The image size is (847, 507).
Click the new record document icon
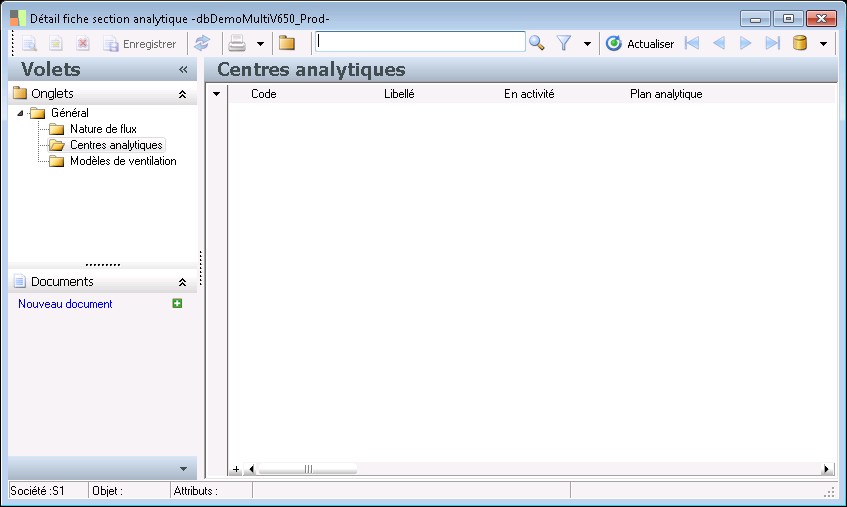[29, 43]
